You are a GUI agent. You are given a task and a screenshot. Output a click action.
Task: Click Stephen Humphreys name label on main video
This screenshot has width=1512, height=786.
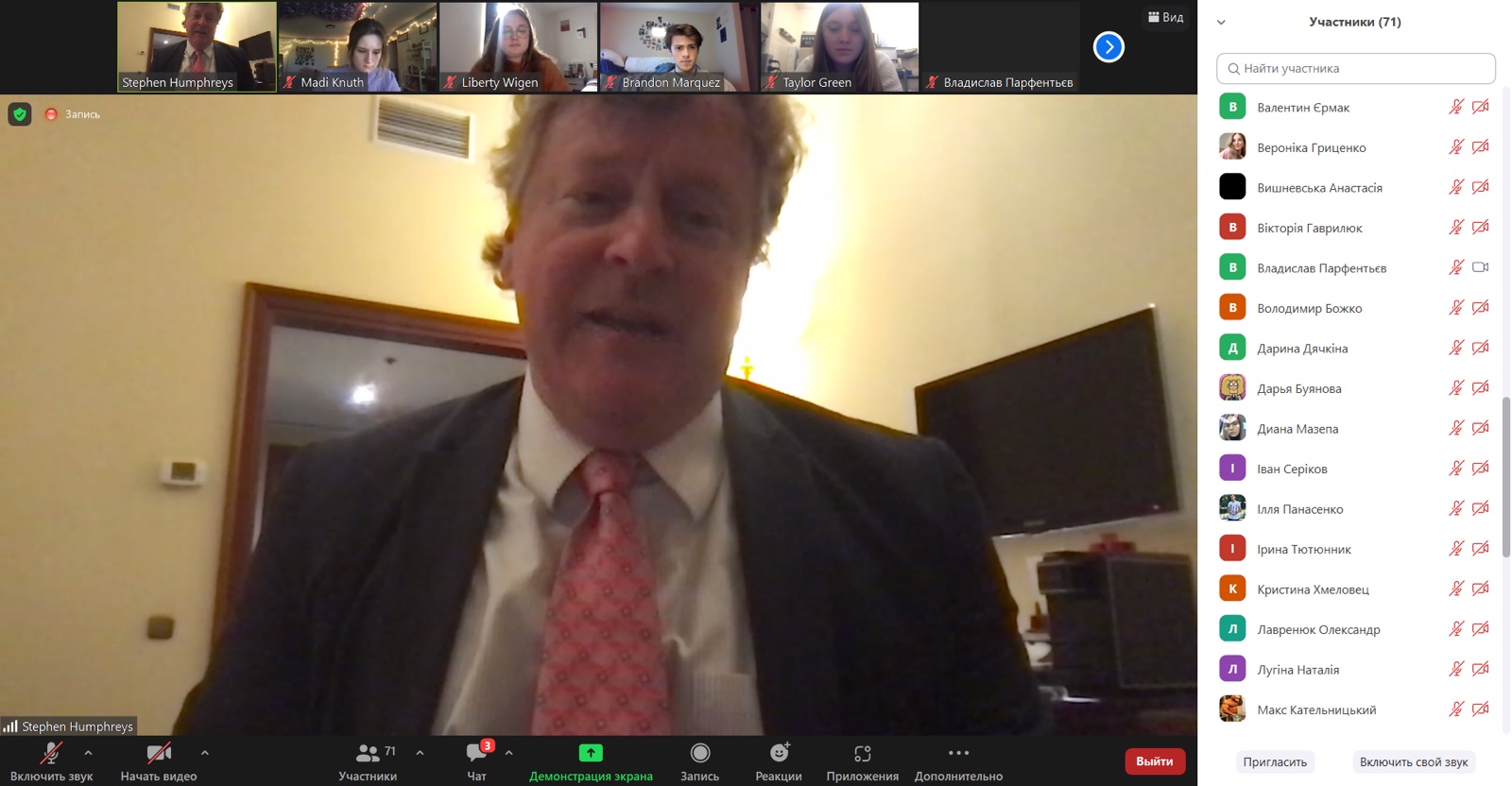click(69, 726)
